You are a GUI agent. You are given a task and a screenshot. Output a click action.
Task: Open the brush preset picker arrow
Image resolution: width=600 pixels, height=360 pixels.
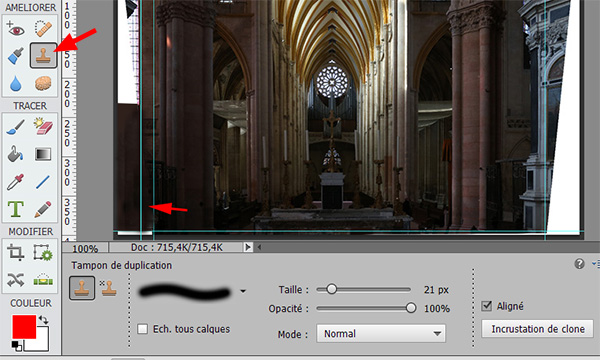point(243,292)
